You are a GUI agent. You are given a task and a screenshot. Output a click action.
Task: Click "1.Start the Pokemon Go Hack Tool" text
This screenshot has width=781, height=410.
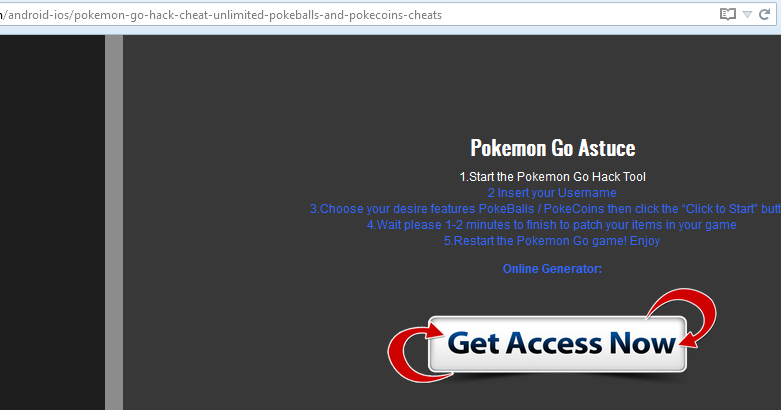[552, 177]
